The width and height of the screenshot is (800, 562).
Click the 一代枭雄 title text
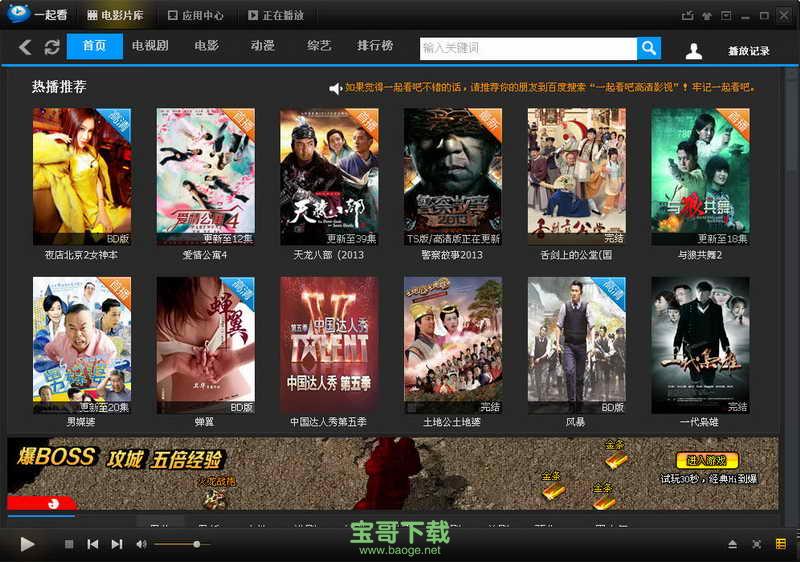(x=699, y=422)
